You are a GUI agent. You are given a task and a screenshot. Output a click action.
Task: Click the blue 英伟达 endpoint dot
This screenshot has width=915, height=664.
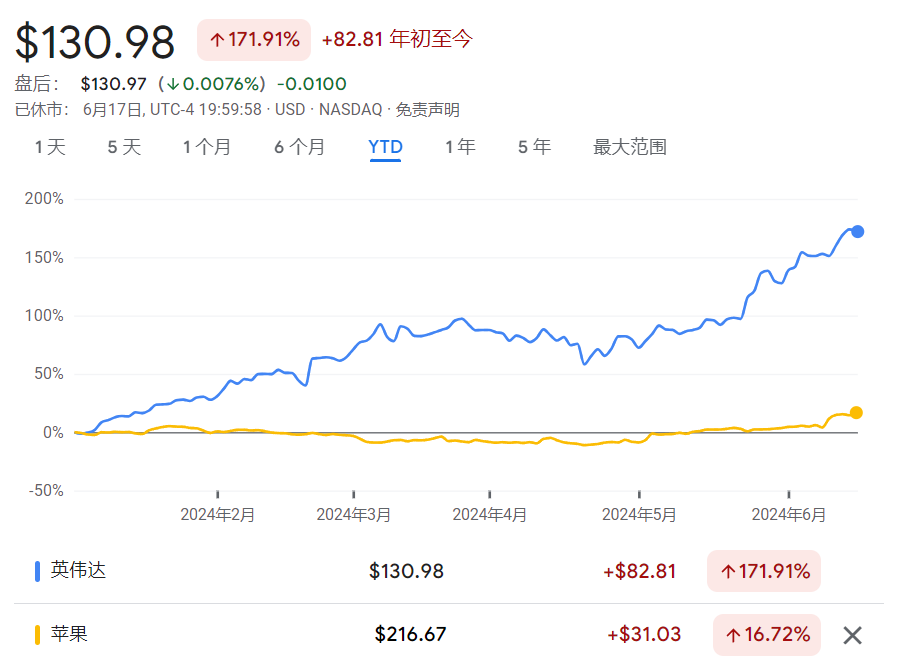coord(857,232)
